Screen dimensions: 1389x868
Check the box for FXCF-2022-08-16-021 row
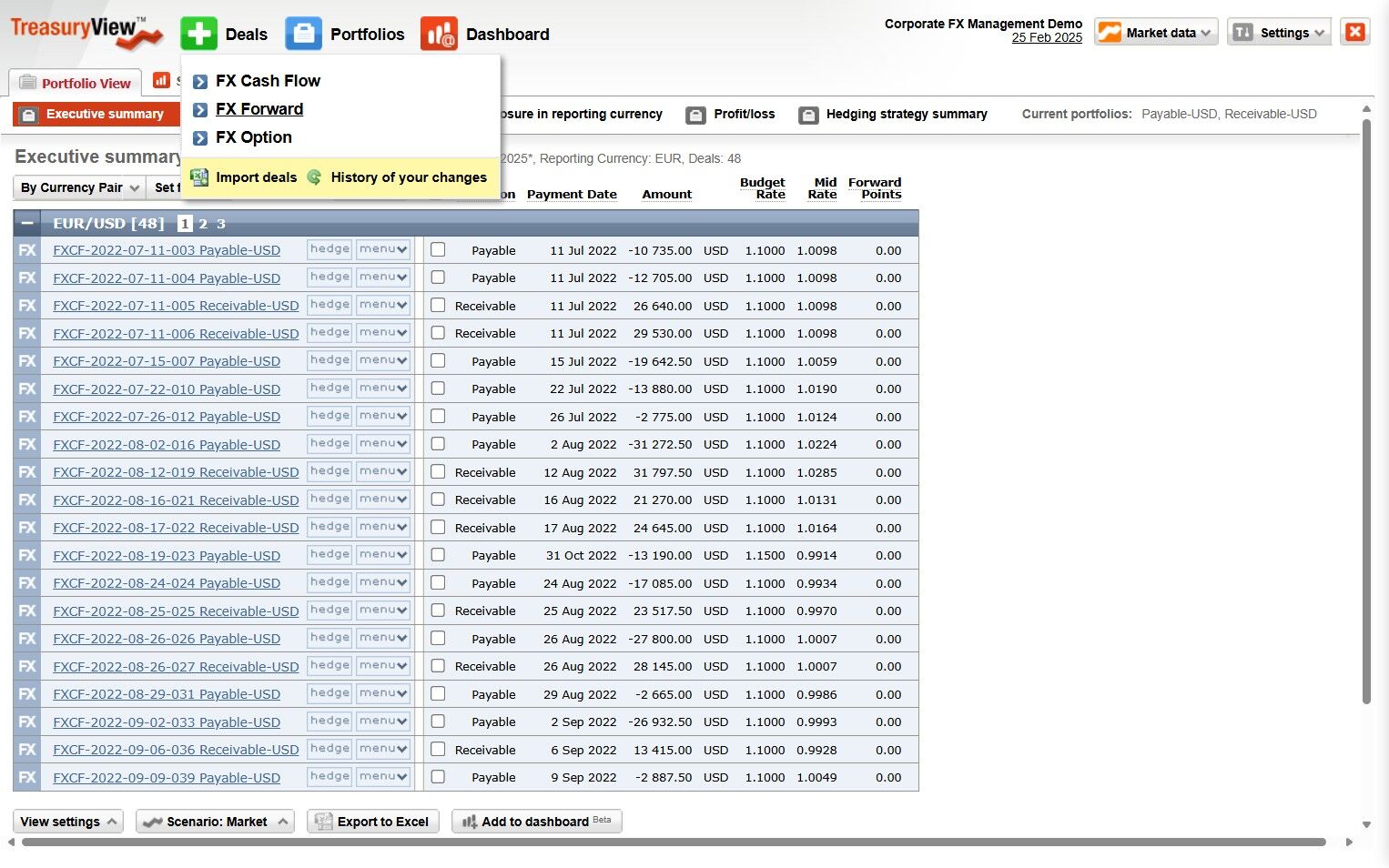click(438, 500)
